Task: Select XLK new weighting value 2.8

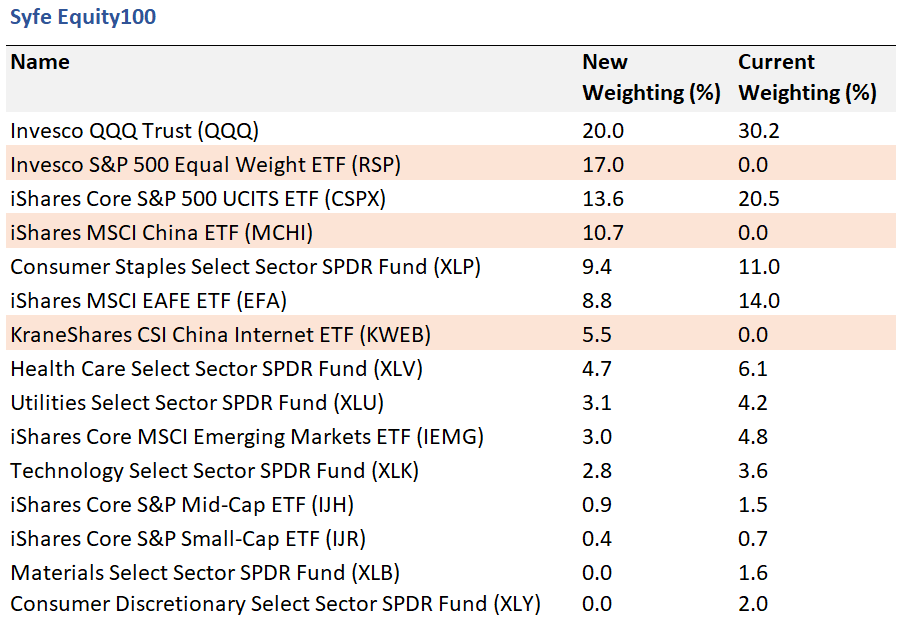Action: pos(597,471)
